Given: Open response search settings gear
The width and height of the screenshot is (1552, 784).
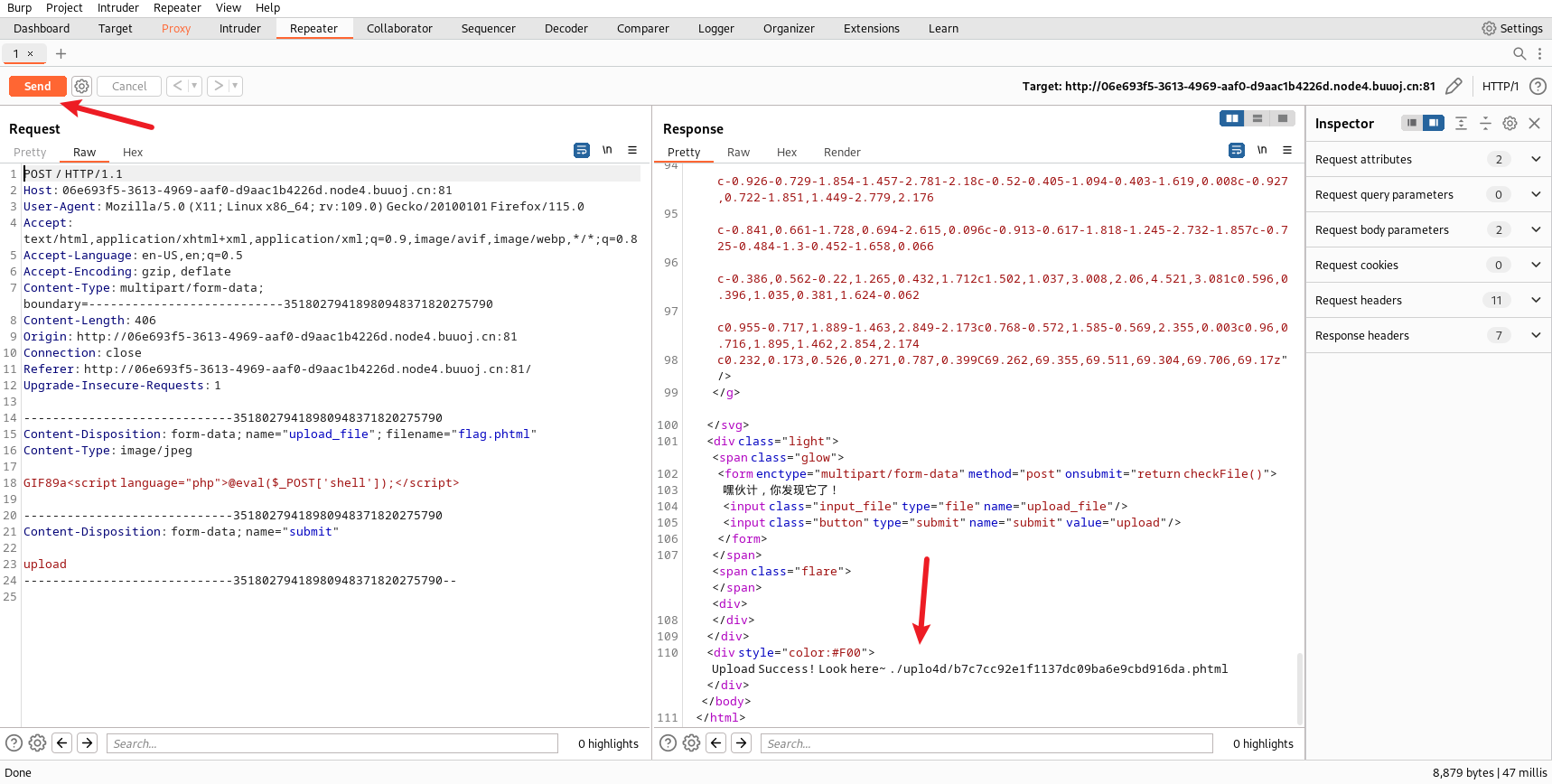Looking at the screenshot, I should pos(691,742).
